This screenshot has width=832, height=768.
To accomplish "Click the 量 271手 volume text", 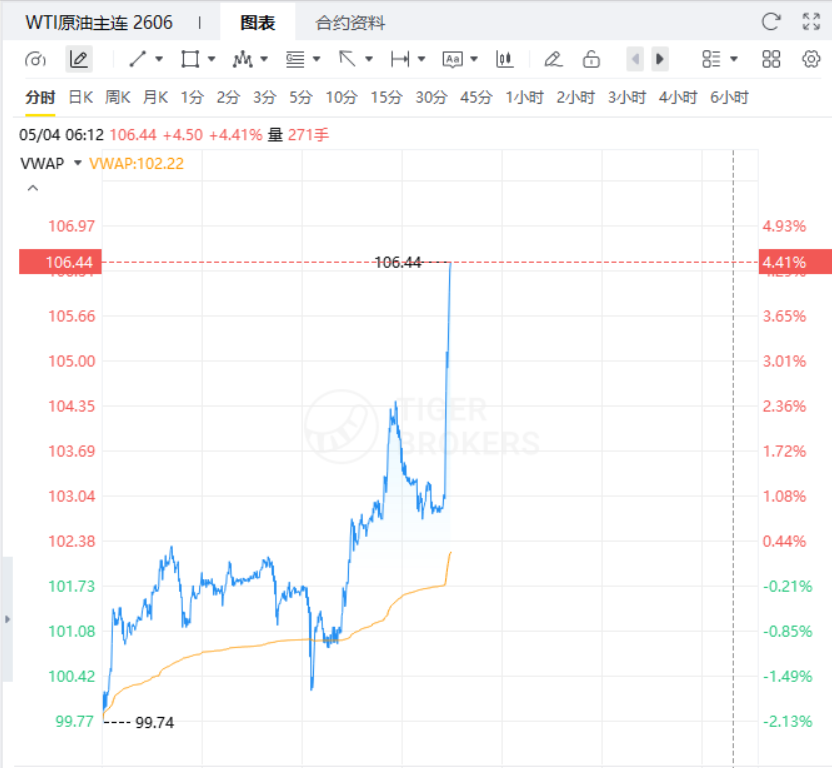I will [x=298, y=135].
